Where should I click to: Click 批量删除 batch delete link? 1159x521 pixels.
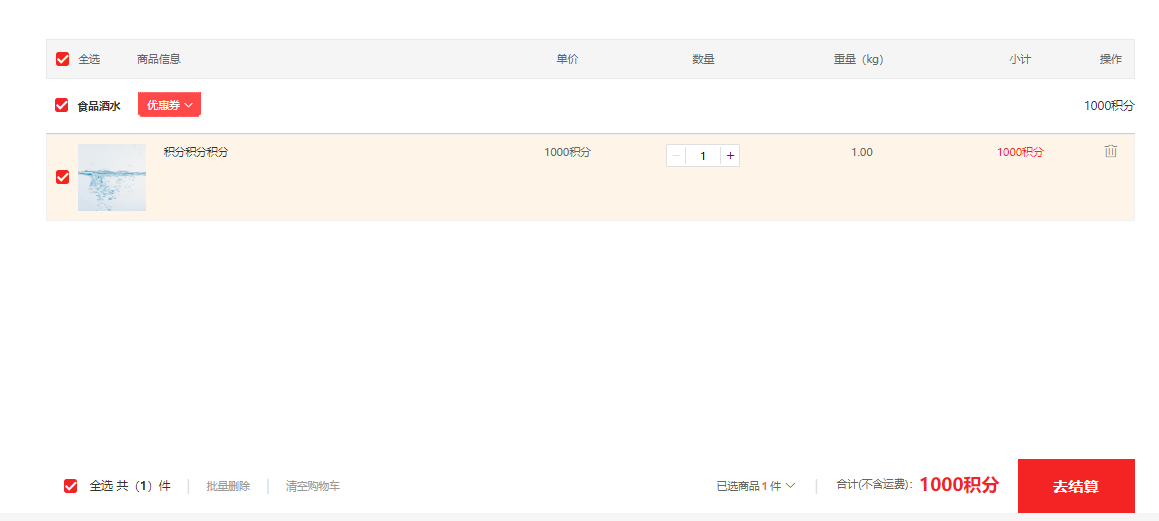(228, 486)
